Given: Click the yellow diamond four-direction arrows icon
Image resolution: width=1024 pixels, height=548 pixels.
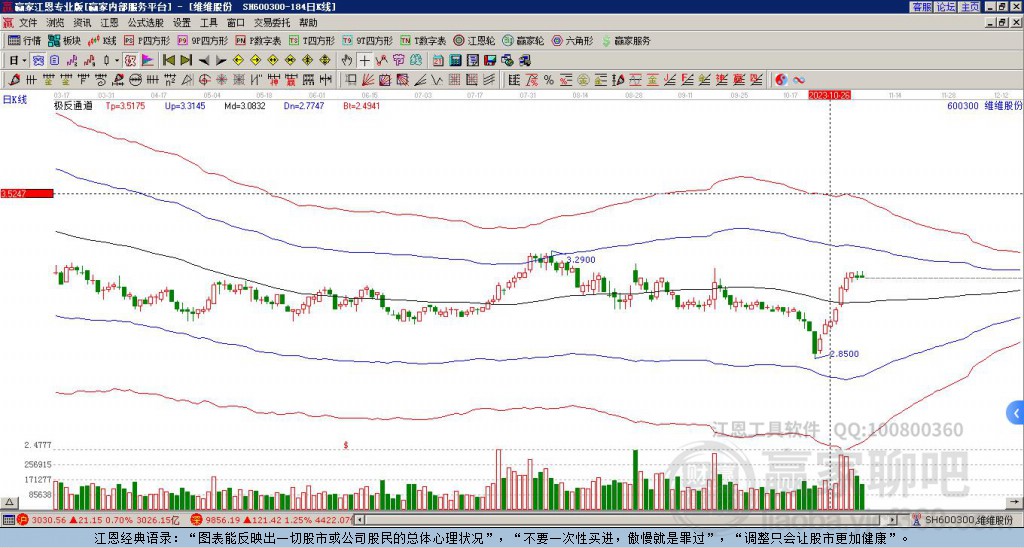Looking at the screenshot, I should pyautogui.click(x=325, y=60).
